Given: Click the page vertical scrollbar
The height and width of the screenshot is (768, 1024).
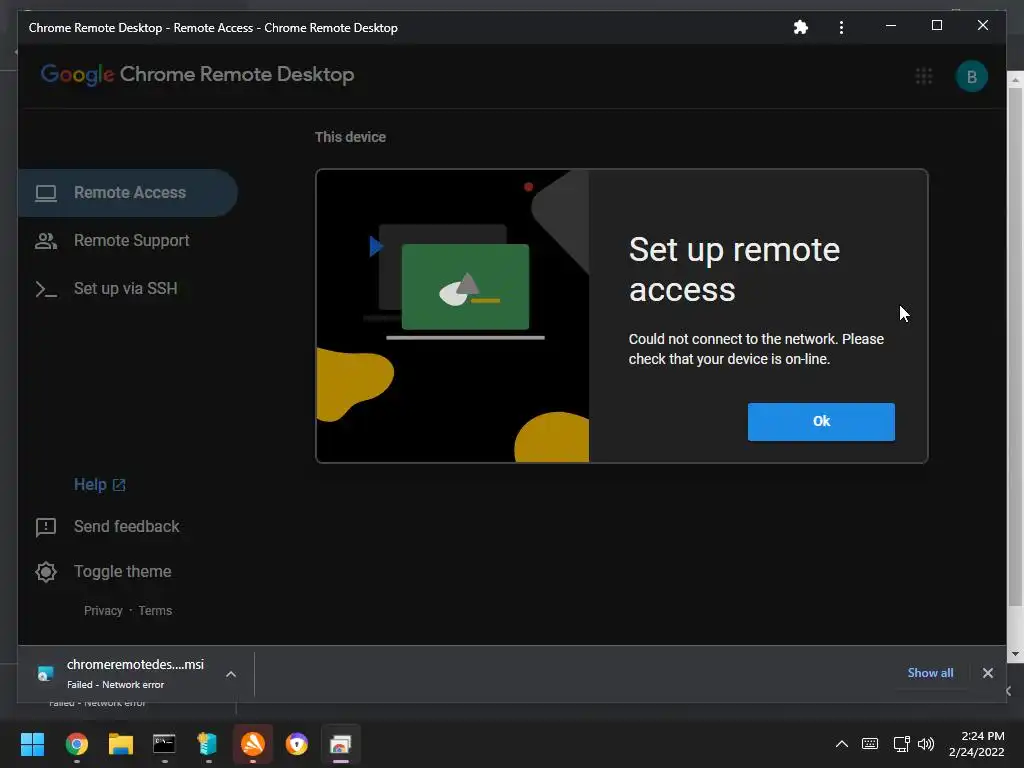Looking at the screenshot, I should 1015,346.
